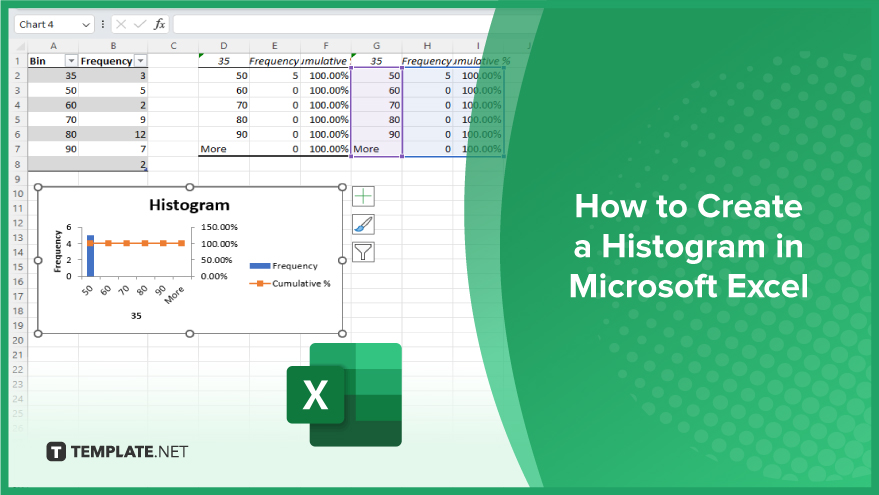
Task: Click the formula bar checkmark icon
Action: tap(140, 24)
